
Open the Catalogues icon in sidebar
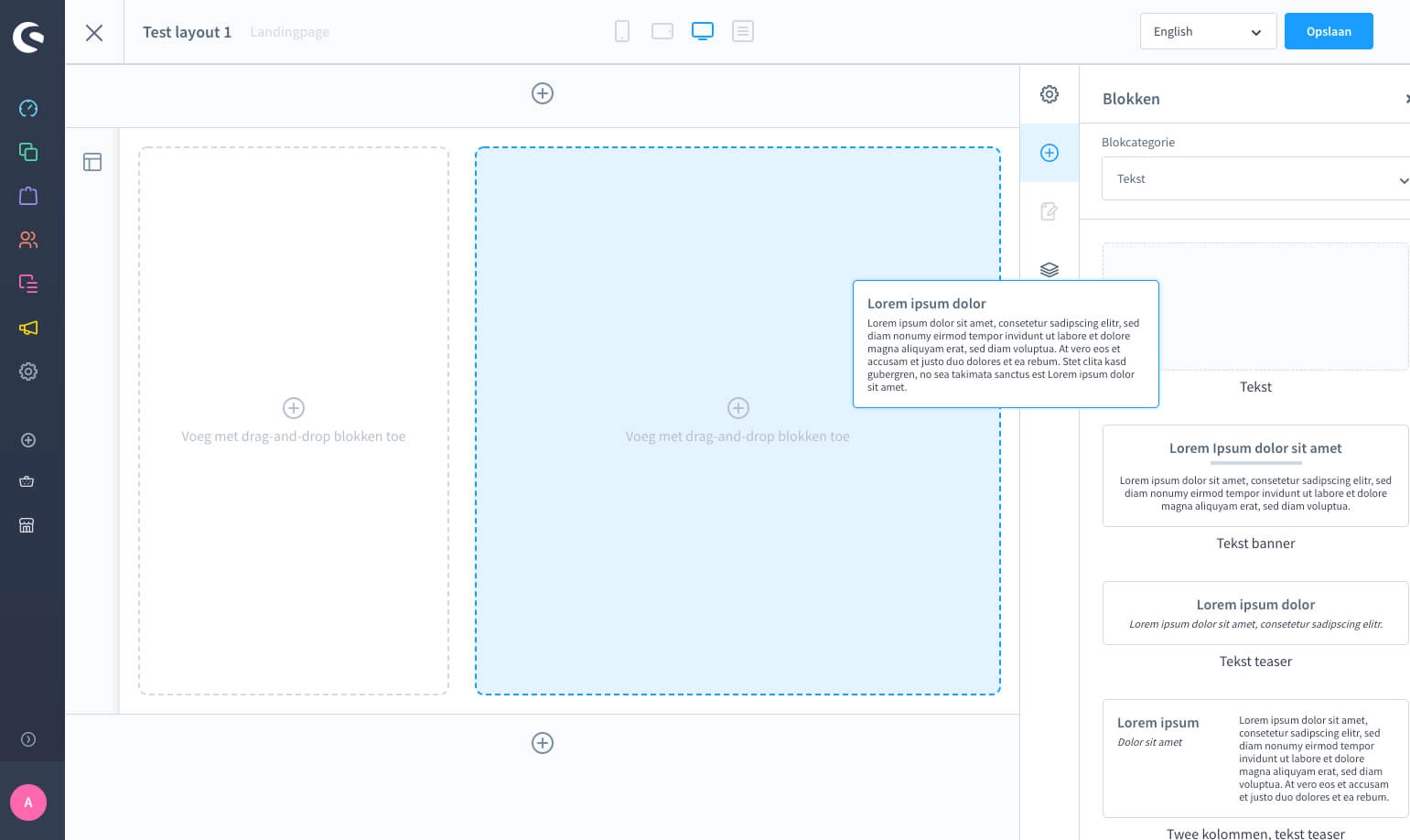pos(28,152)
